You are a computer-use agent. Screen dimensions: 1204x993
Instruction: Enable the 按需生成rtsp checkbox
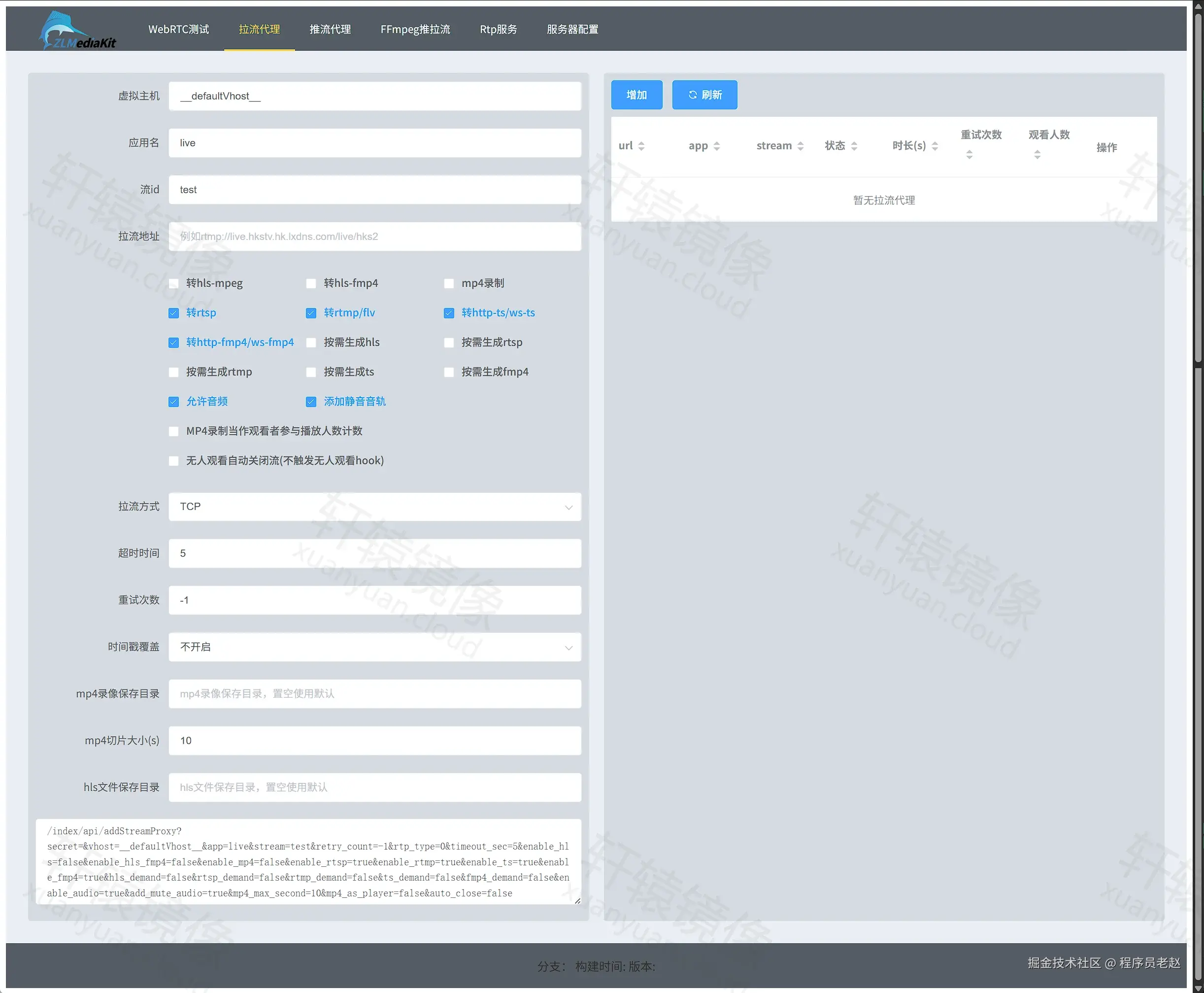click(x=449, y=342)
